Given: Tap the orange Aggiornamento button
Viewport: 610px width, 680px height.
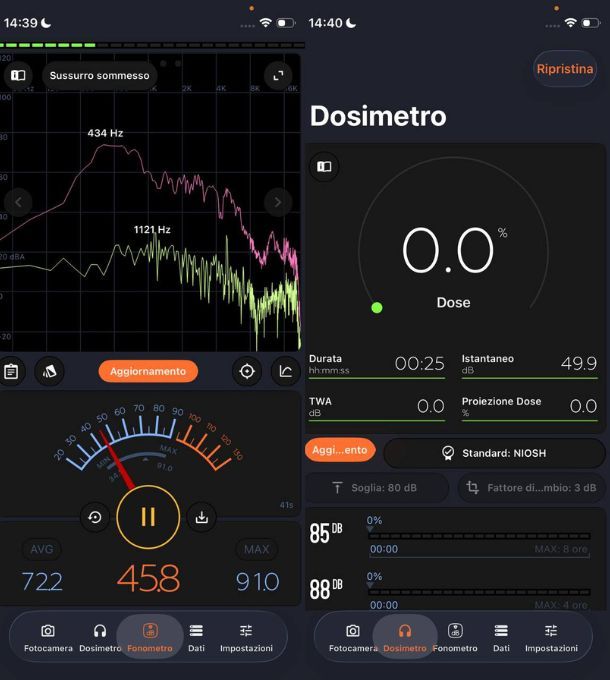Looking at the screenshot, I should [x=148, y=371].
